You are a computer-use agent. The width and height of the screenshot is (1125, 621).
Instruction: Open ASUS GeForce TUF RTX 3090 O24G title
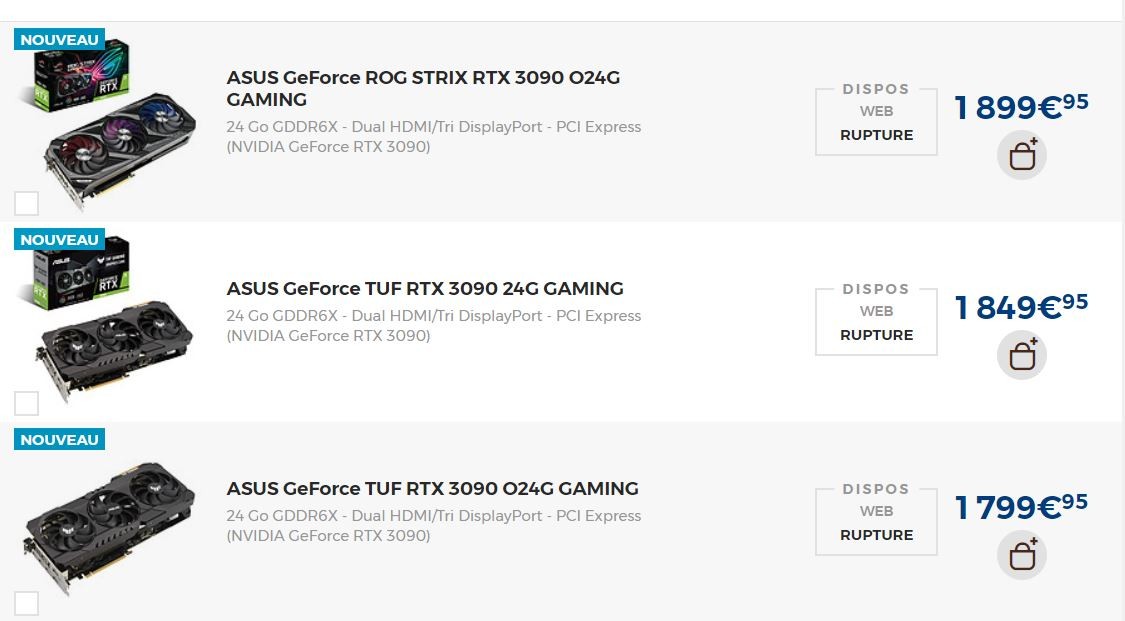click(x=432, y=489)
